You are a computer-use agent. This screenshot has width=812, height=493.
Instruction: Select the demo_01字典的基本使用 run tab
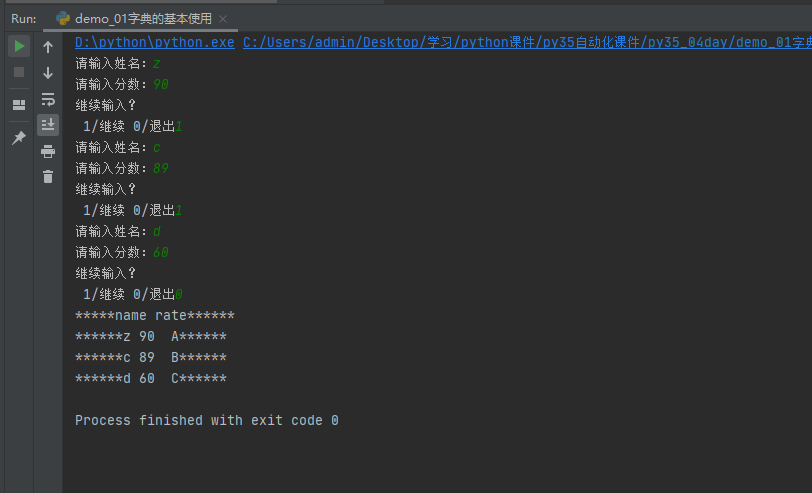point(143,19)
